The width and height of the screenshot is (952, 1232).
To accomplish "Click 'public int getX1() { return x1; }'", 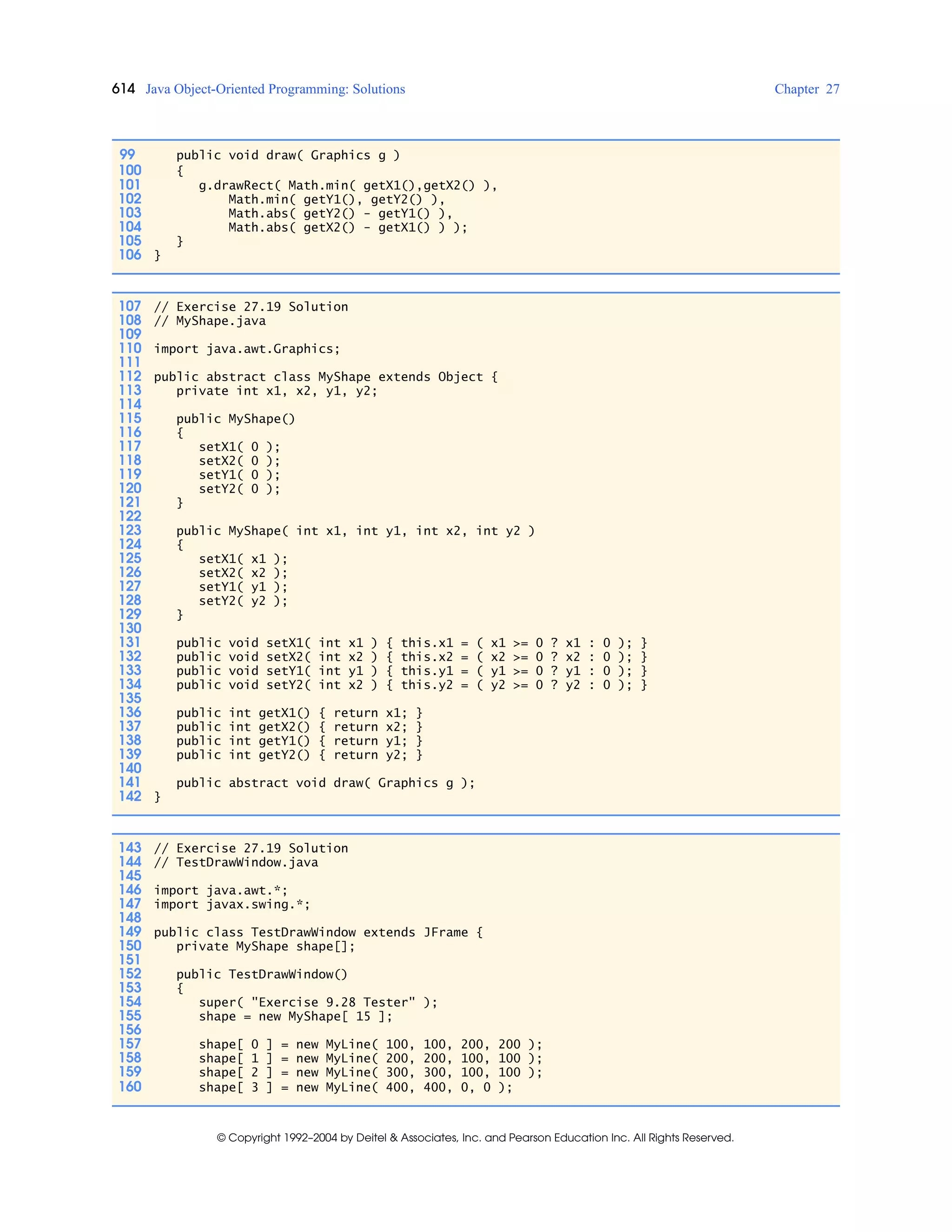I will click(x=299, y=713).
